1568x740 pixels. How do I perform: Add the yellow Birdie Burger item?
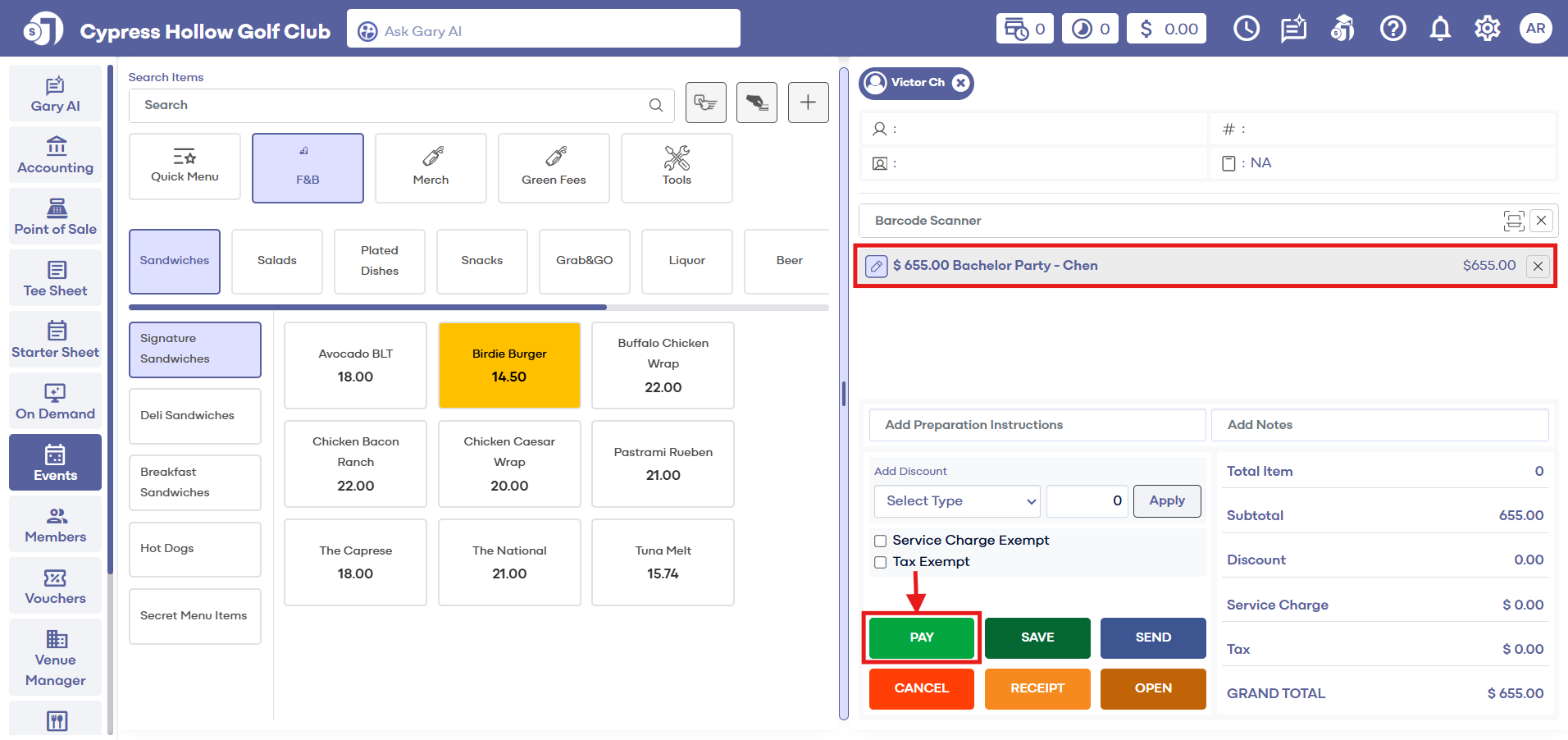point(509,365)
